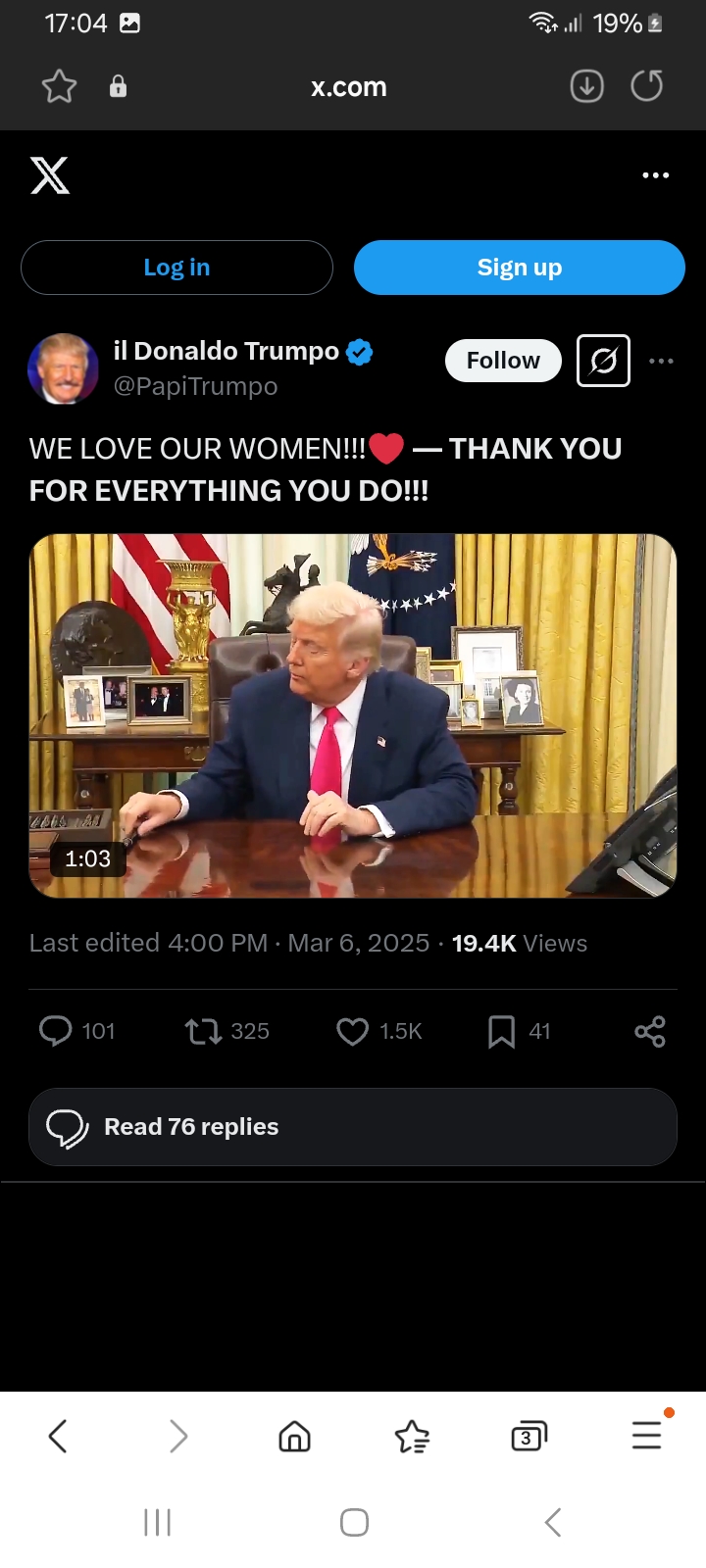The height and width of the screenshot is (1568, 706).
Task: Tap the padlock site security icon
Action: (118, 86)
